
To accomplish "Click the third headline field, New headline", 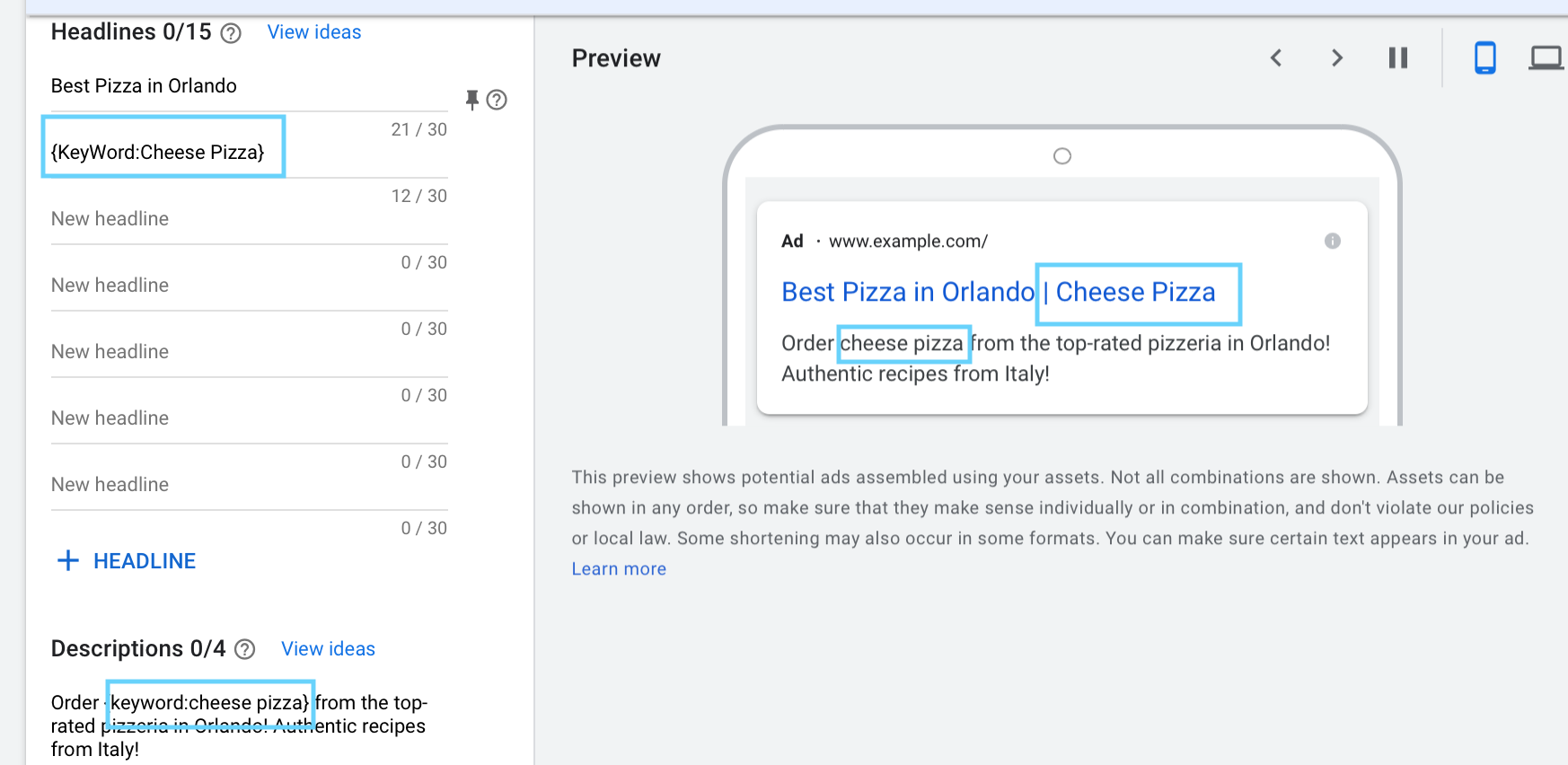I will click(x=249, y=219).
